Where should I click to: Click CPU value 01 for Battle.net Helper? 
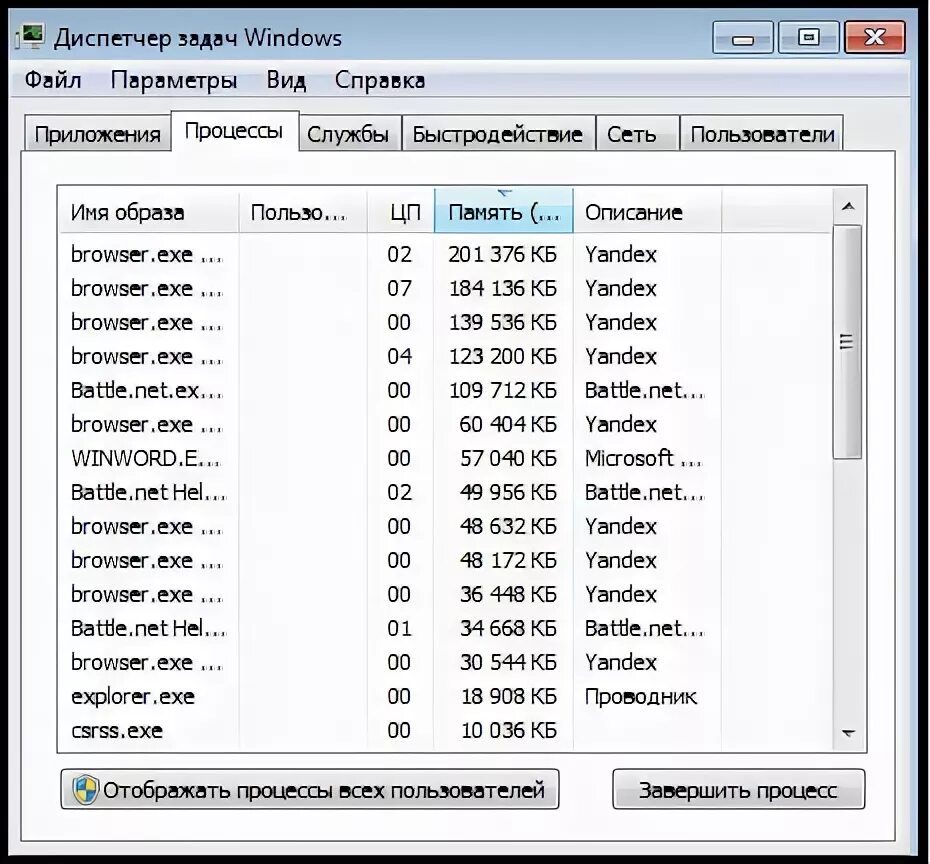tap(399, 628)
